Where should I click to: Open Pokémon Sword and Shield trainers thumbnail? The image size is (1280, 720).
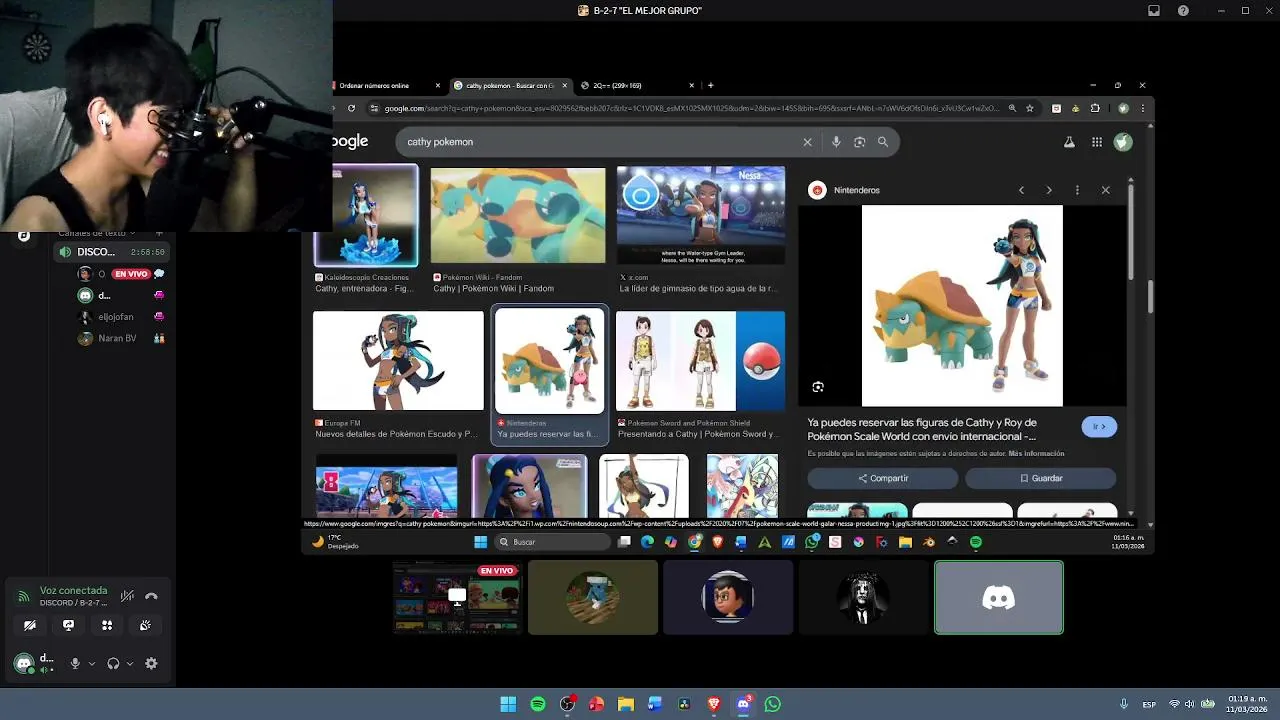701,361
